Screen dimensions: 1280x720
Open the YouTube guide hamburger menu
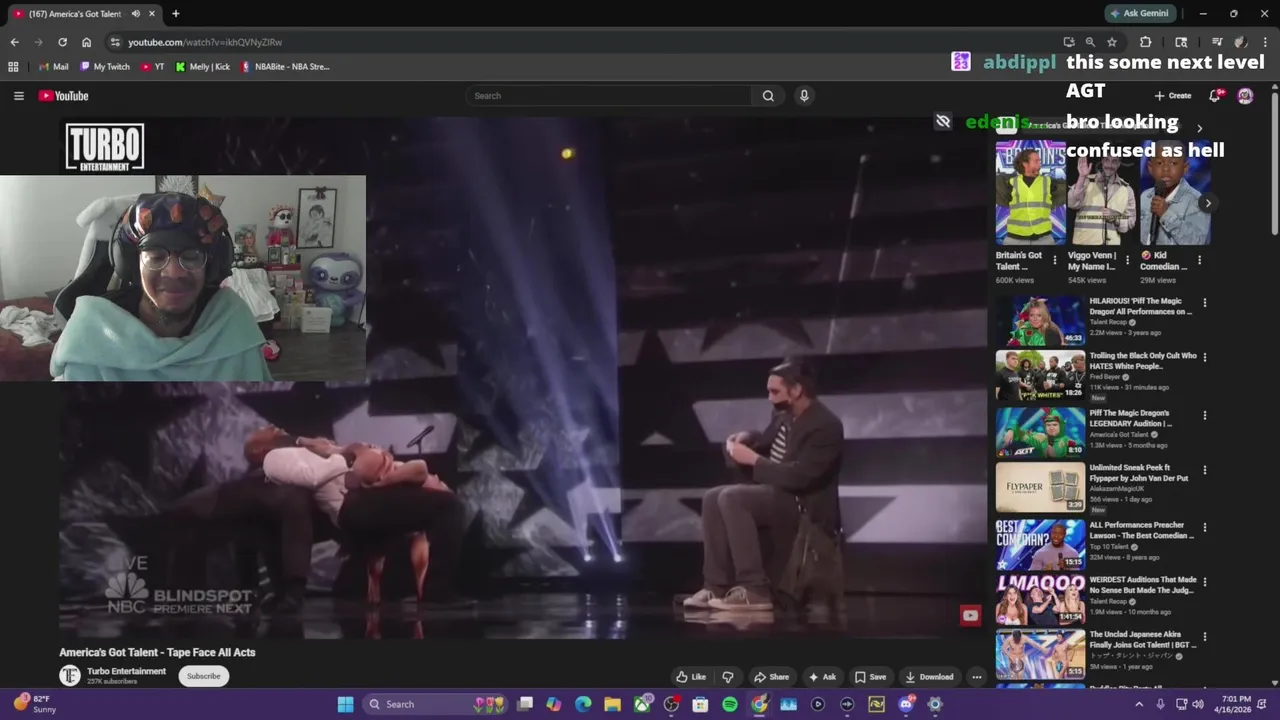coord(18,96)
